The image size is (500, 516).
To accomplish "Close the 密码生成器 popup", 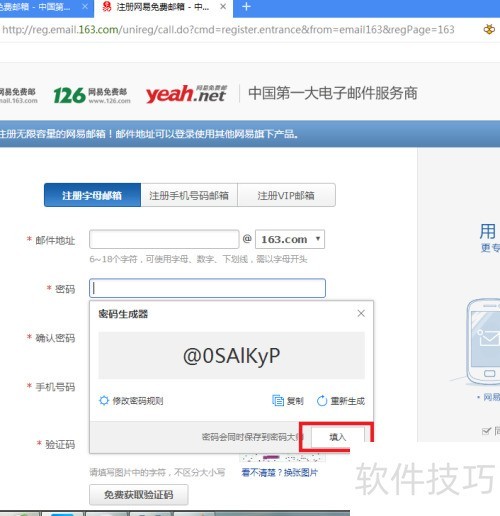I will [361, 313].
